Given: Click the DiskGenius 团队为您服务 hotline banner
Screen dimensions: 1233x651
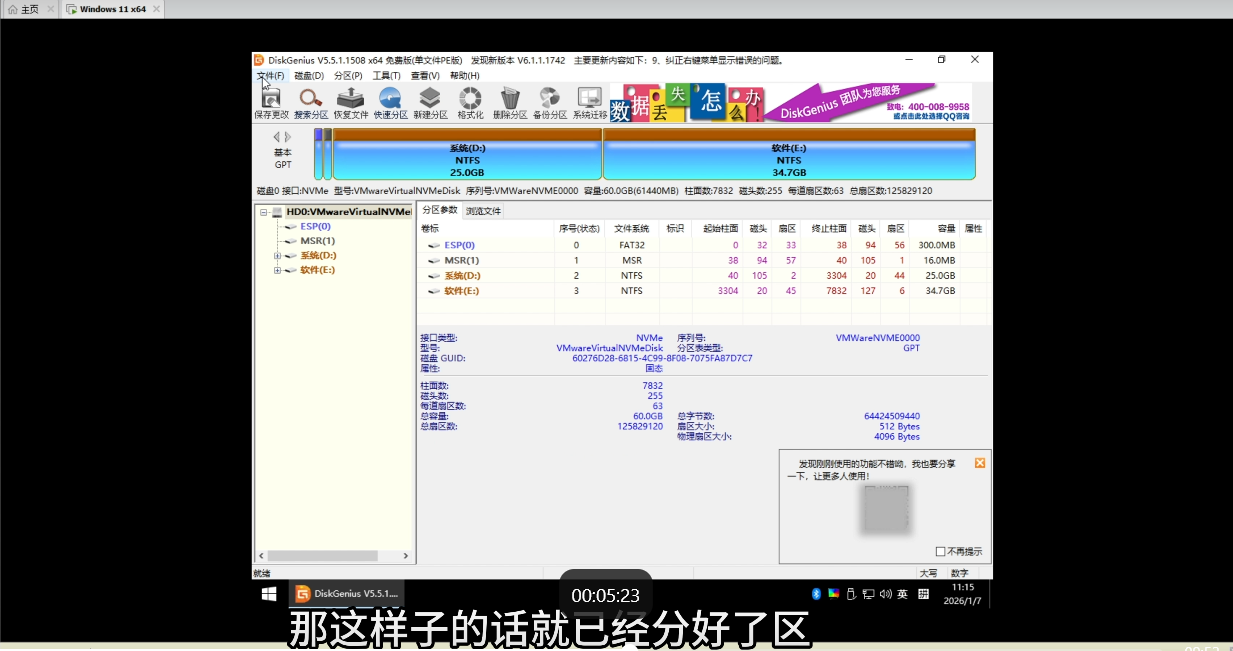Looking at the screenshot, I should 870,103.
